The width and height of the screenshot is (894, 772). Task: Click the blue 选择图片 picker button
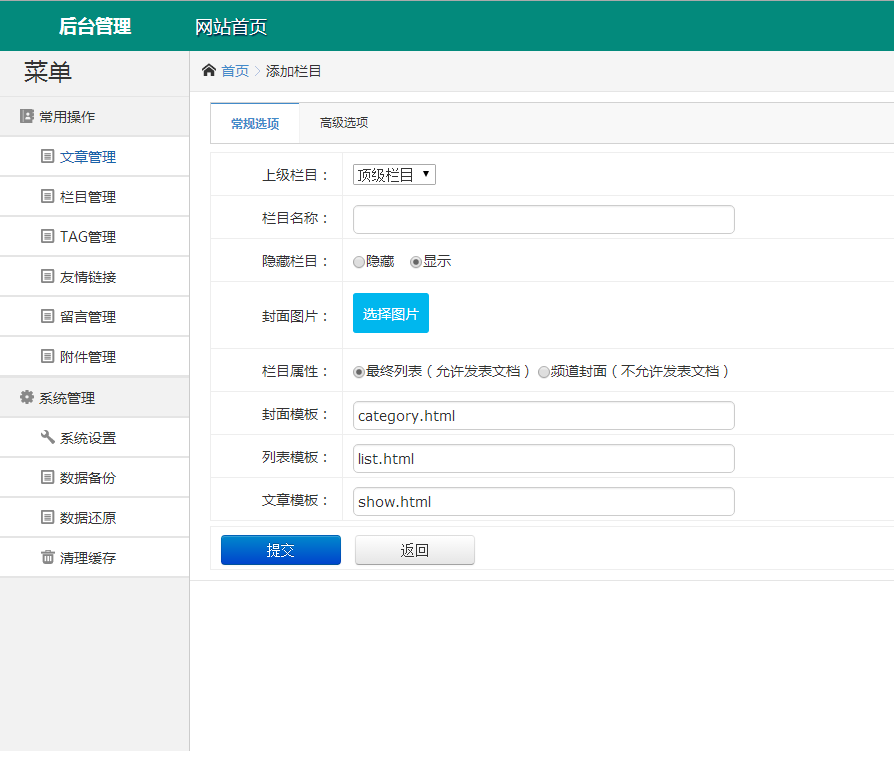[x=390, y=312]
